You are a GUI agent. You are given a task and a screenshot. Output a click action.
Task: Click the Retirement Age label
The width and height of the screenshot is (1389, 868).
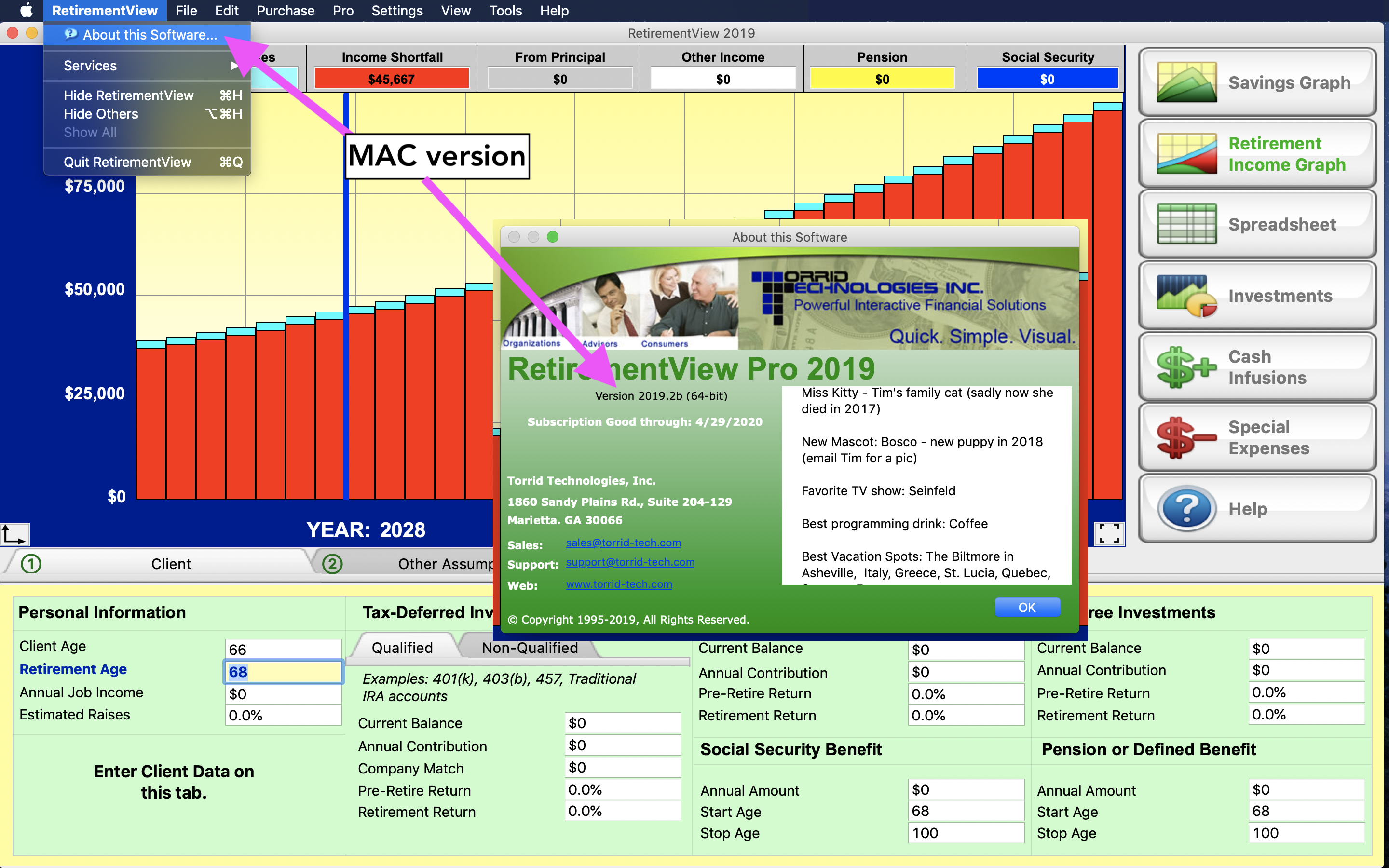click(73, 669)
